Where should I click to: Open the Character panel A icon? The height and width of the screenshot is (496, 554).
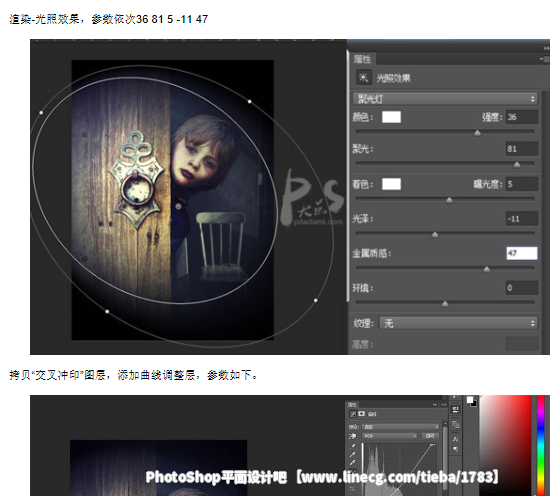(x=455, y=439)
